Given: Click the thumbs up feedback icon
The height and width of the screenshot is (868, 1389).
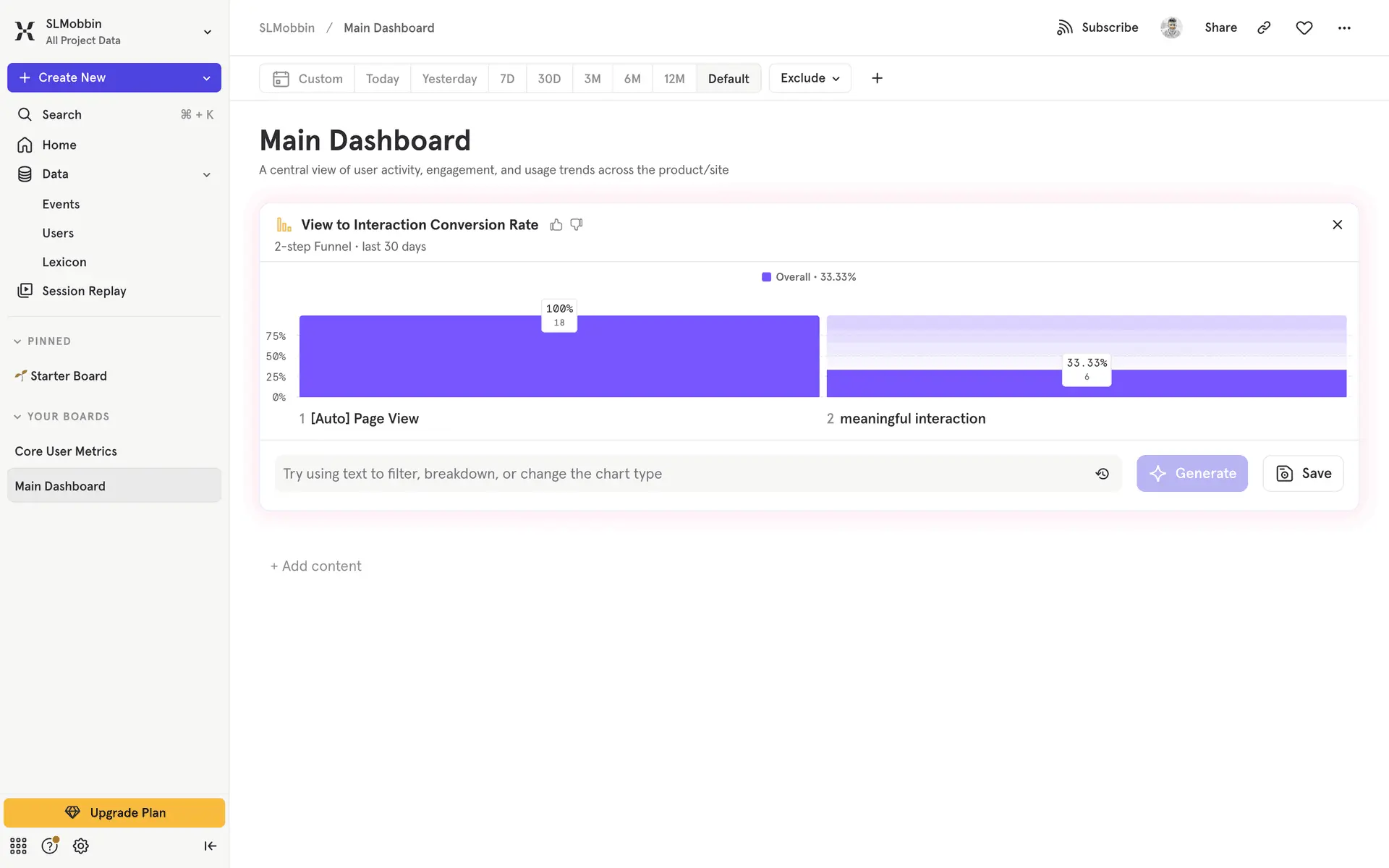Looking at the screenshot, I should point(556,225).
